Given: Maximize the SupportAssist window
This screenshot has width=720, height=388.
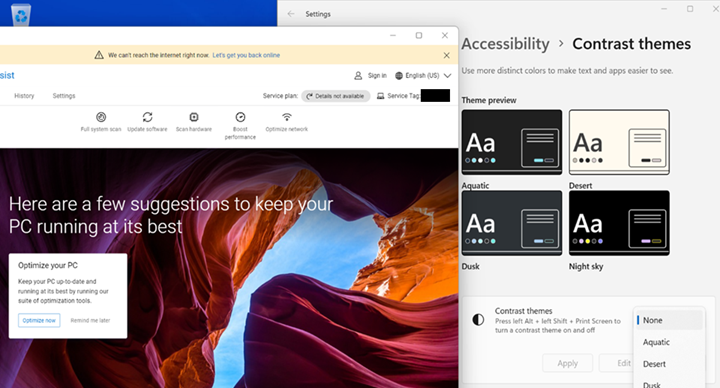Looking at the screenshot, I should [x=419, y=35].
